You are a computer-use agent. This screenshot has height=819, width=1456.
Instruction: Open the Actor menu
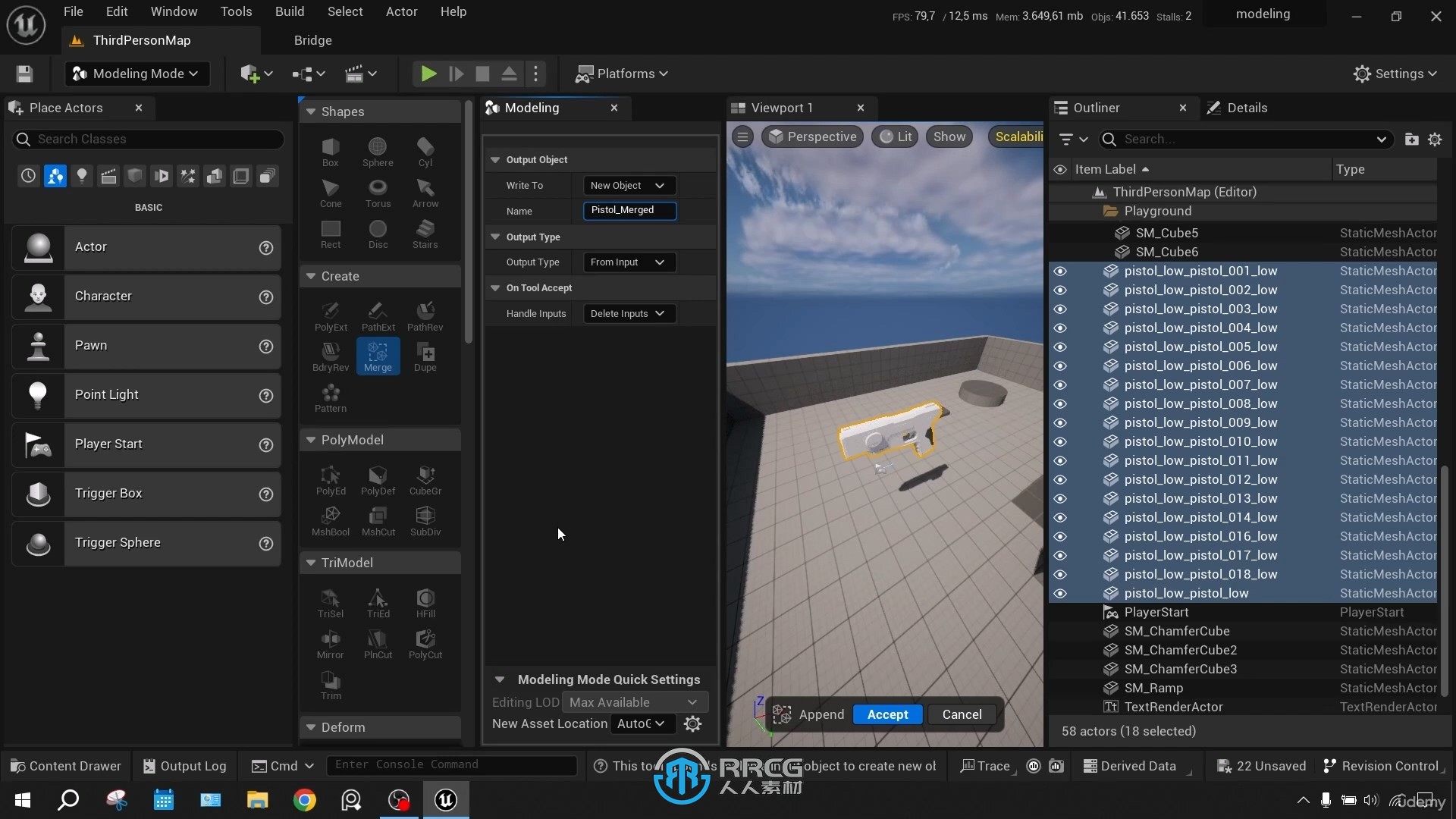click(x=402, y=11)
